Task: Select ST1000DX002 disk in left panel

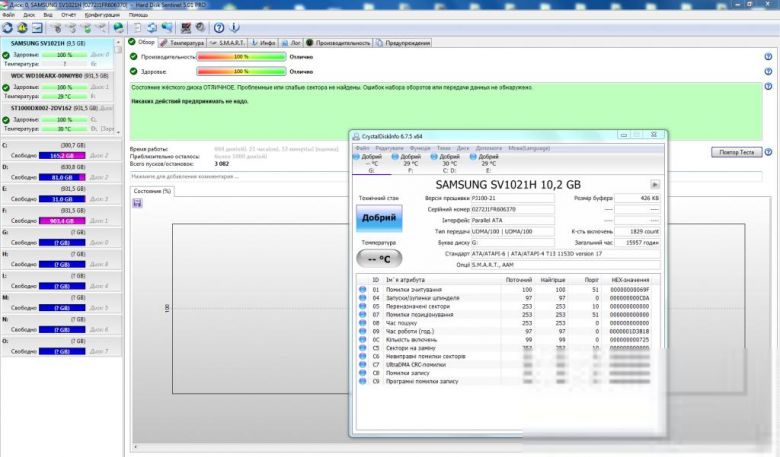Action: click(x=57, y=118)
